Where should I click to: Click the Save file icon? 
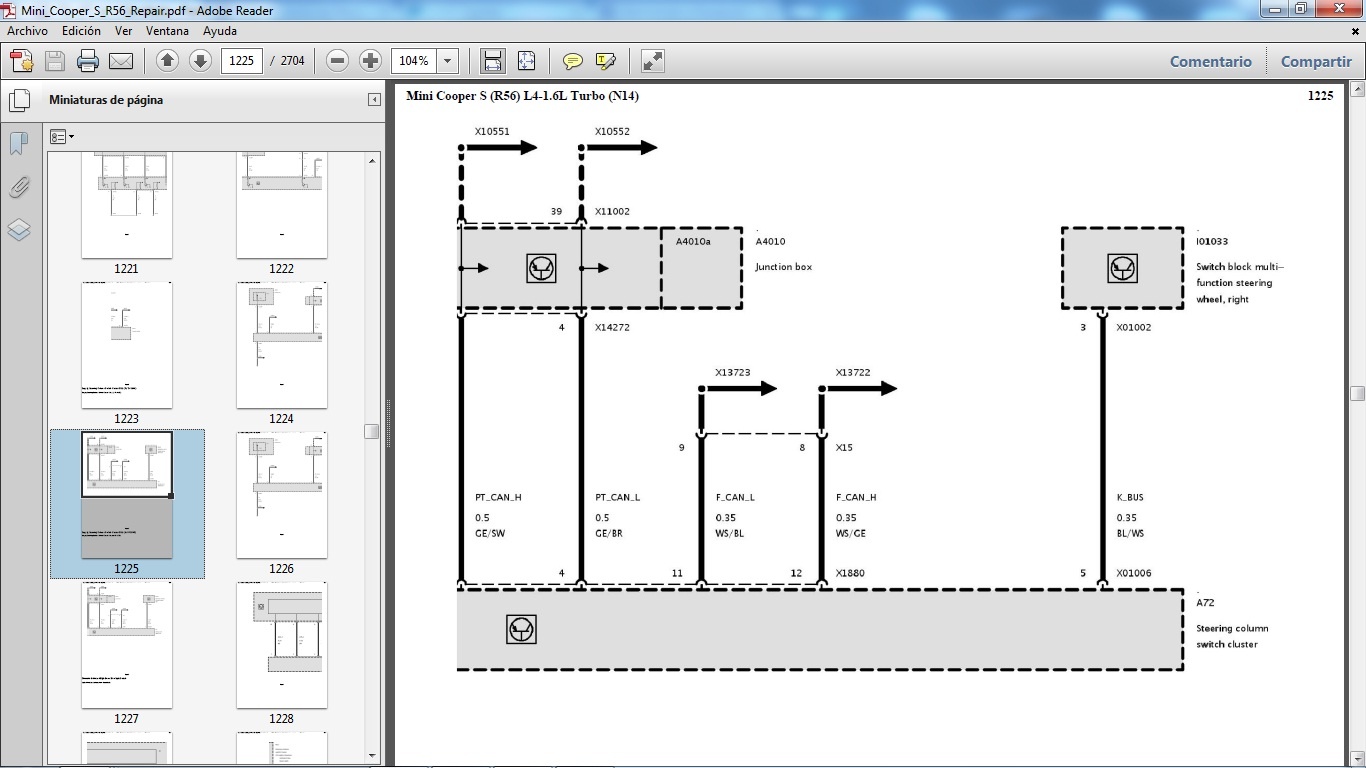[x=55, y=61]
